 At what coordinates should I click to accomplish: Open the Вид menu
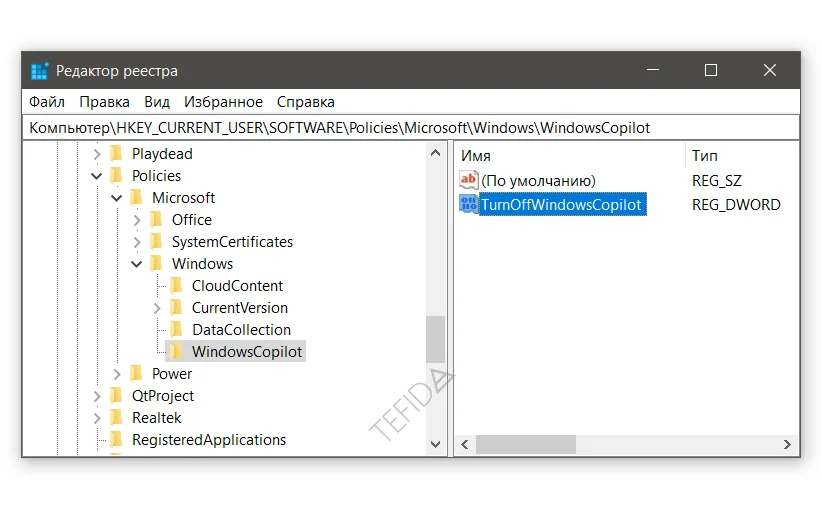157,102
